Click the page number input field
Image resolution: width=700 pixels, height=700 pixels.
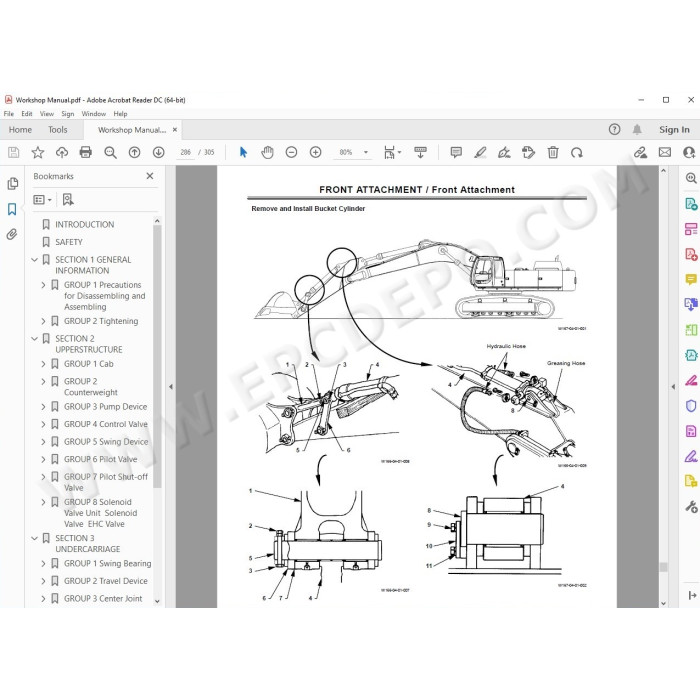tap(185, 153)
